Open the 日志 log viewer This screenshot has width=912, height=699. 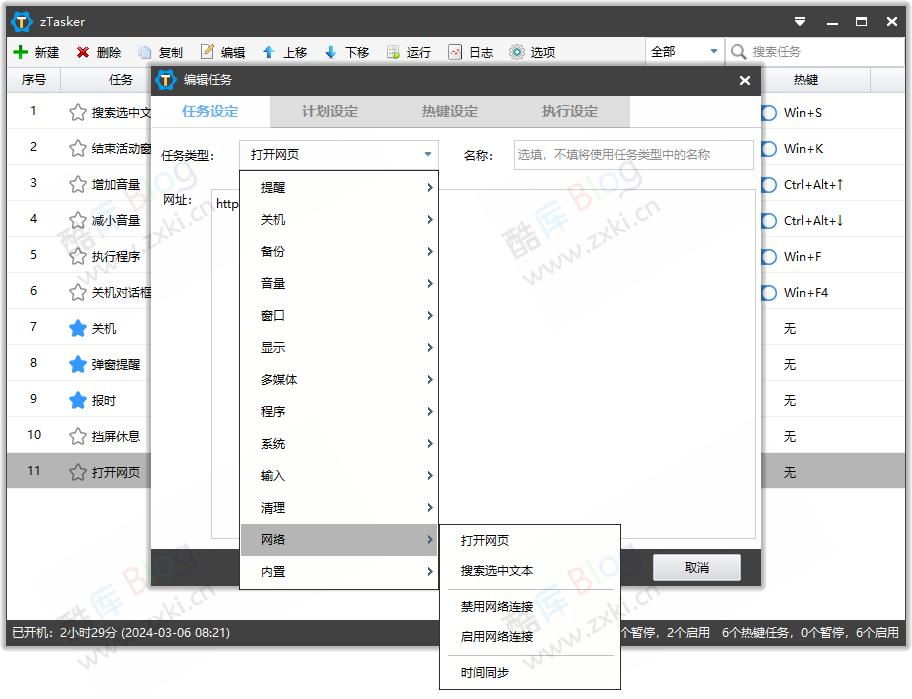click(x=470, y=51)
